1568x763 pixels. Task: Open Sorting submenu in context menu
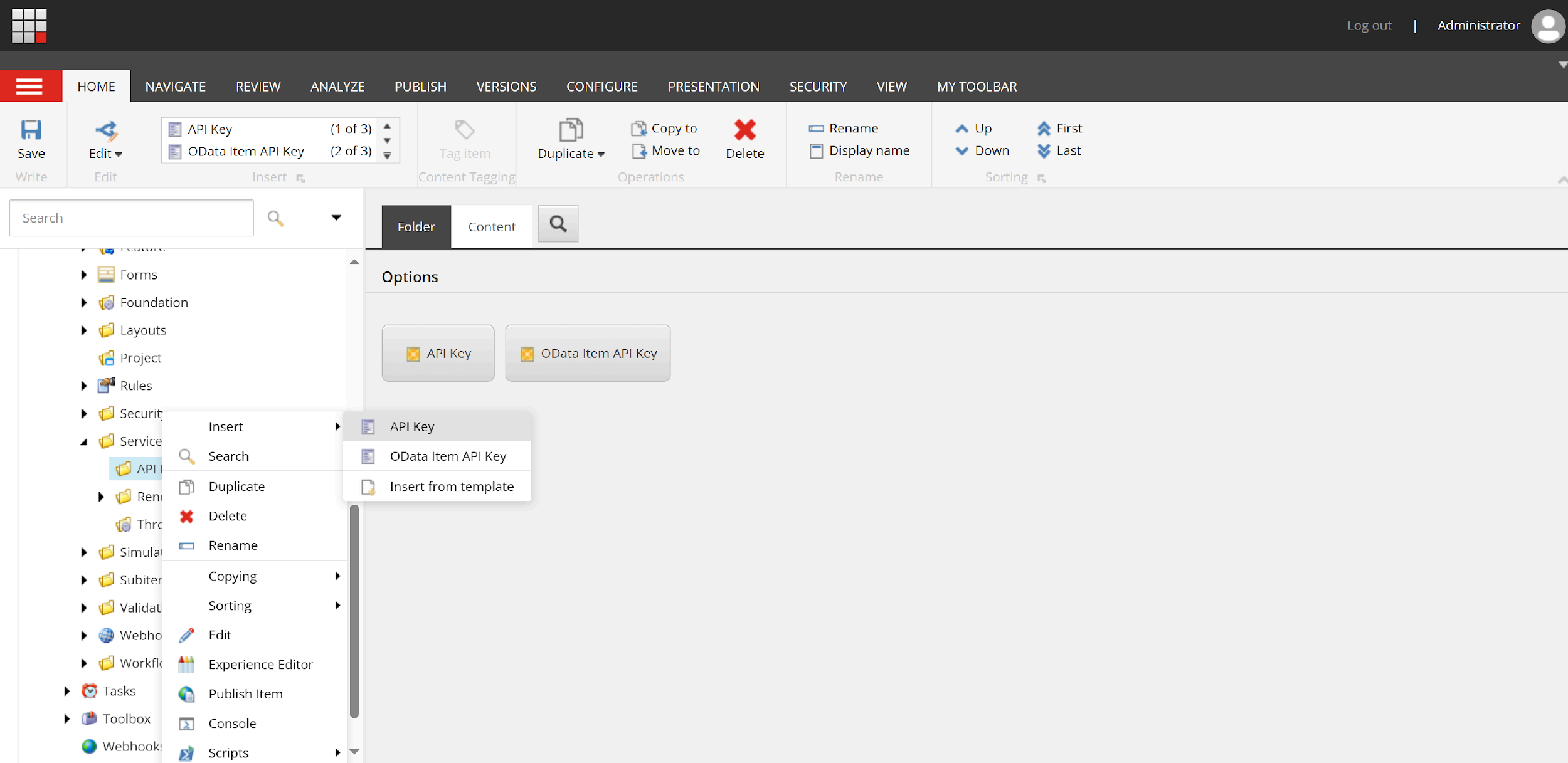coord(254,606)
